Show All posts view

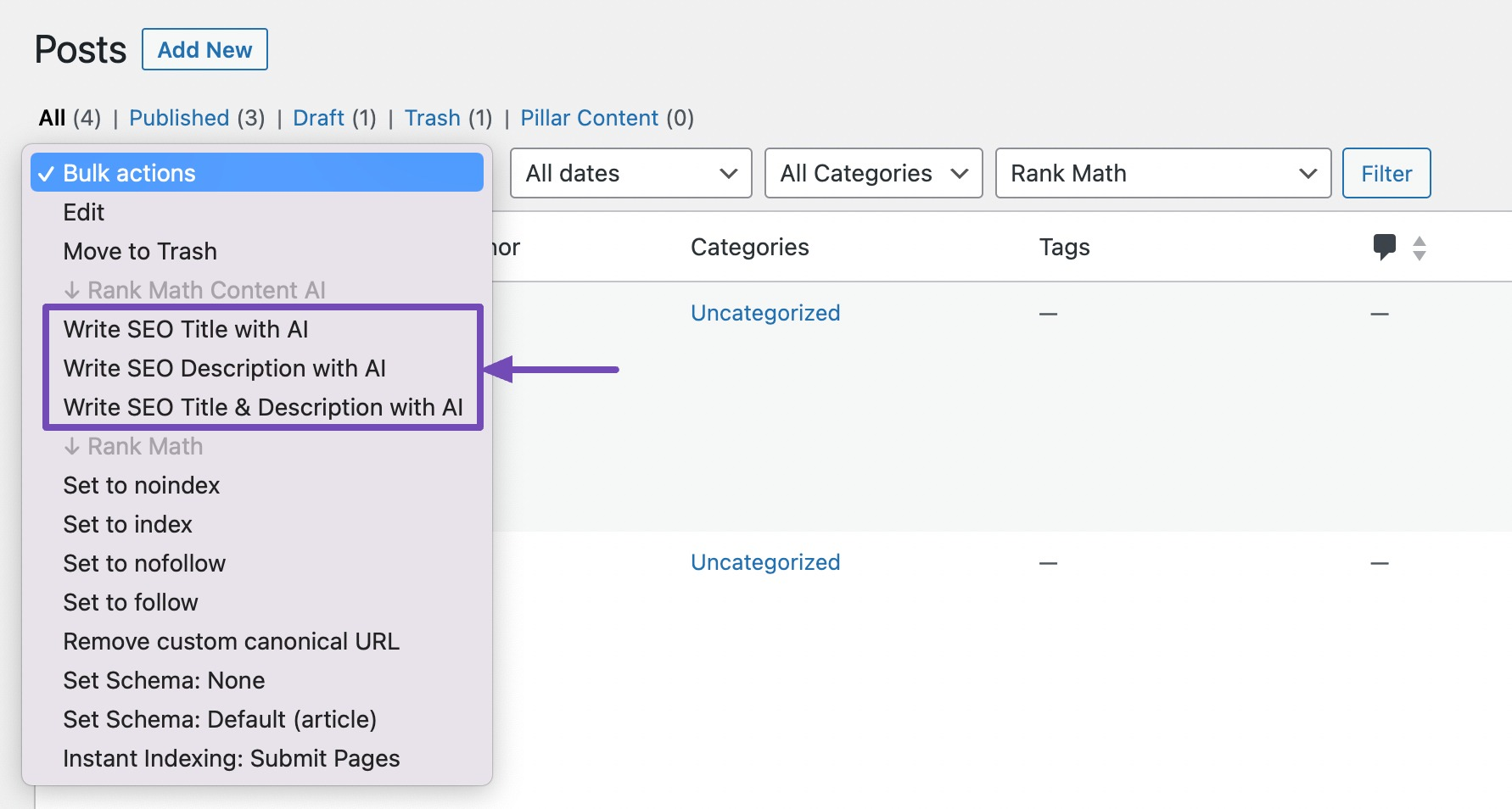pyautogui.click(x=52, y=118)
